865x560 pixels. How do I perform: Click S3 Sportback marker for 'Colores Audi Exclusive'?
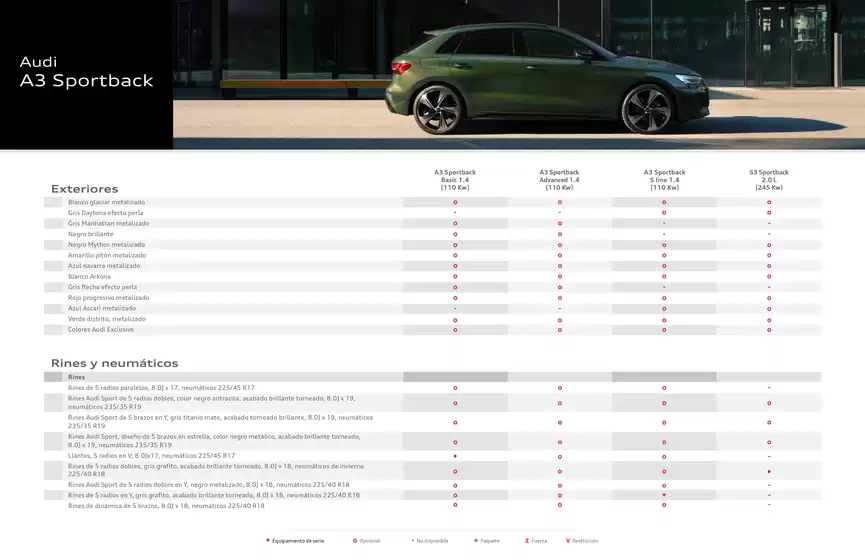[x=769, y=330]
